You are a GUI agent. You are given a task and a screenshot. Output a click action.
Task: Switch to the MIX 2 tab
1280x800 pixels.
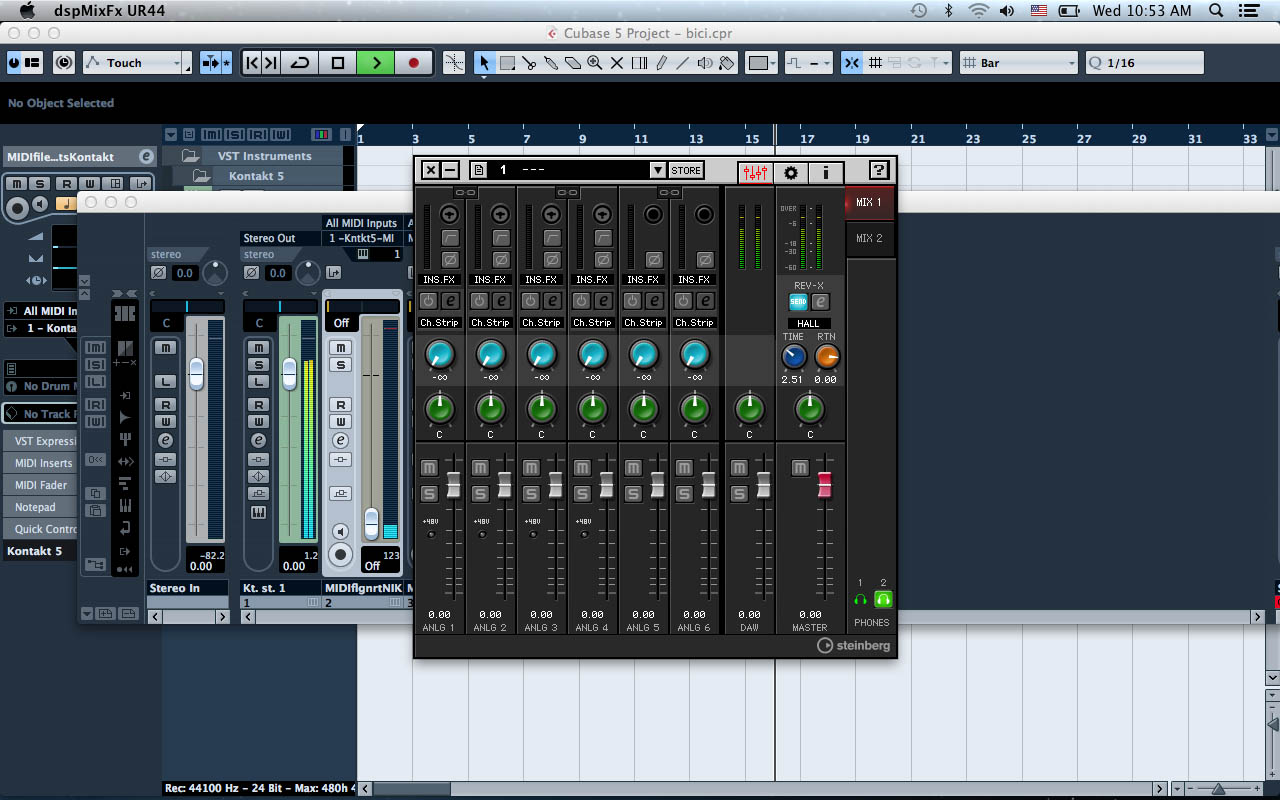[x=870, y=239]
